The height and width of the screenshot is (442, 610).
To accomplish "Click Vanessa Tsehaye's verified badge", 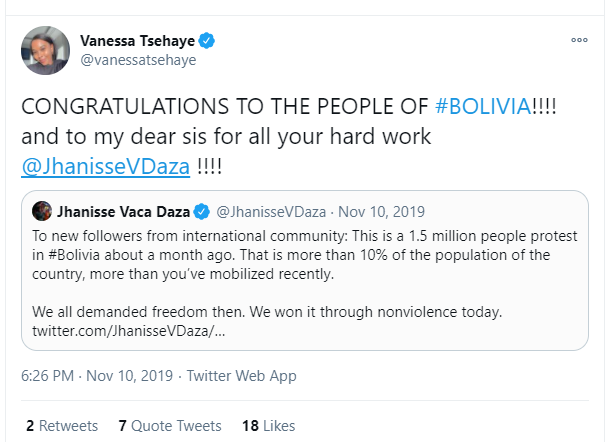I will 207,41.
